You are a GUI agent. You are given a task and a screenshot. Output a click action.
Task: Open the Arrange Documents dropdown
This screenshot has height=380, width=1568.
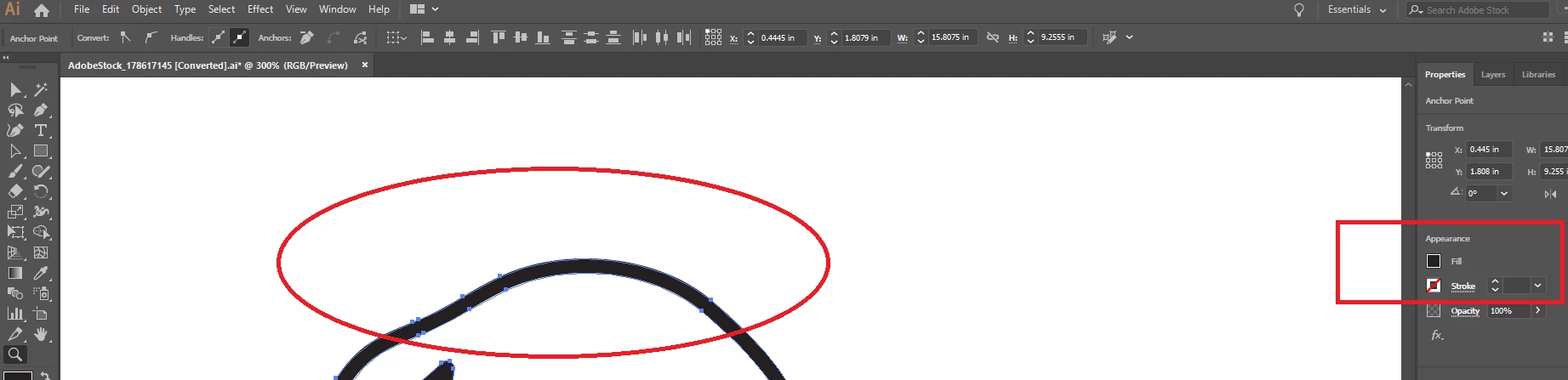(424, 9)
